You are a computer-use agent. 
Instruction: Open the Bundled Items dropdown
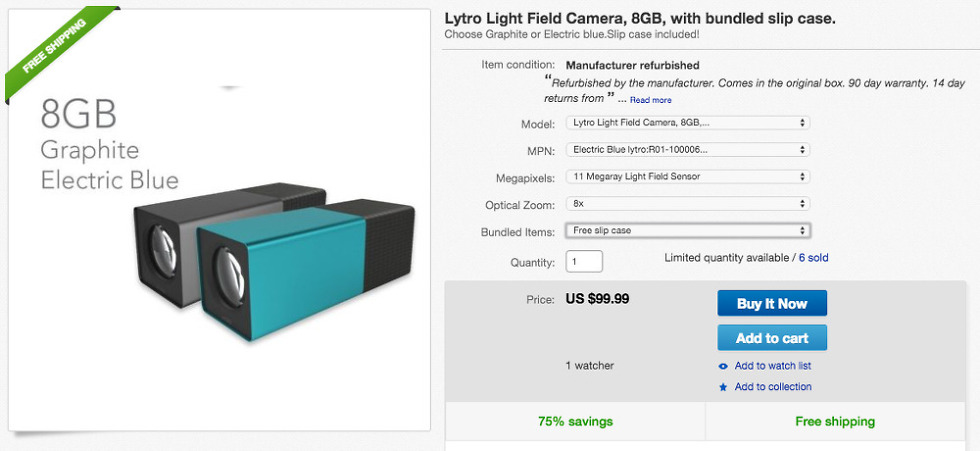click(686, 231)
